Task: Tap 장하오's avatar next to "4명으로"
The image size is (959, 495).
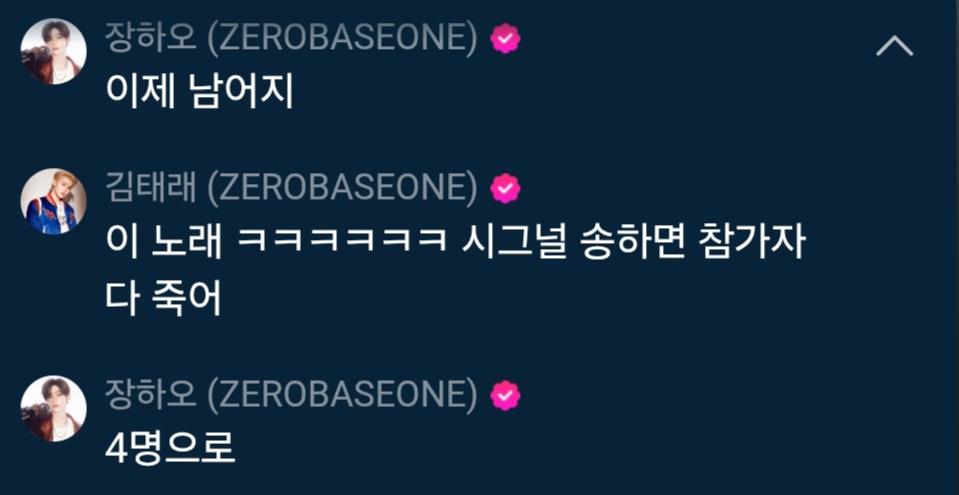Action: [54, 408]
